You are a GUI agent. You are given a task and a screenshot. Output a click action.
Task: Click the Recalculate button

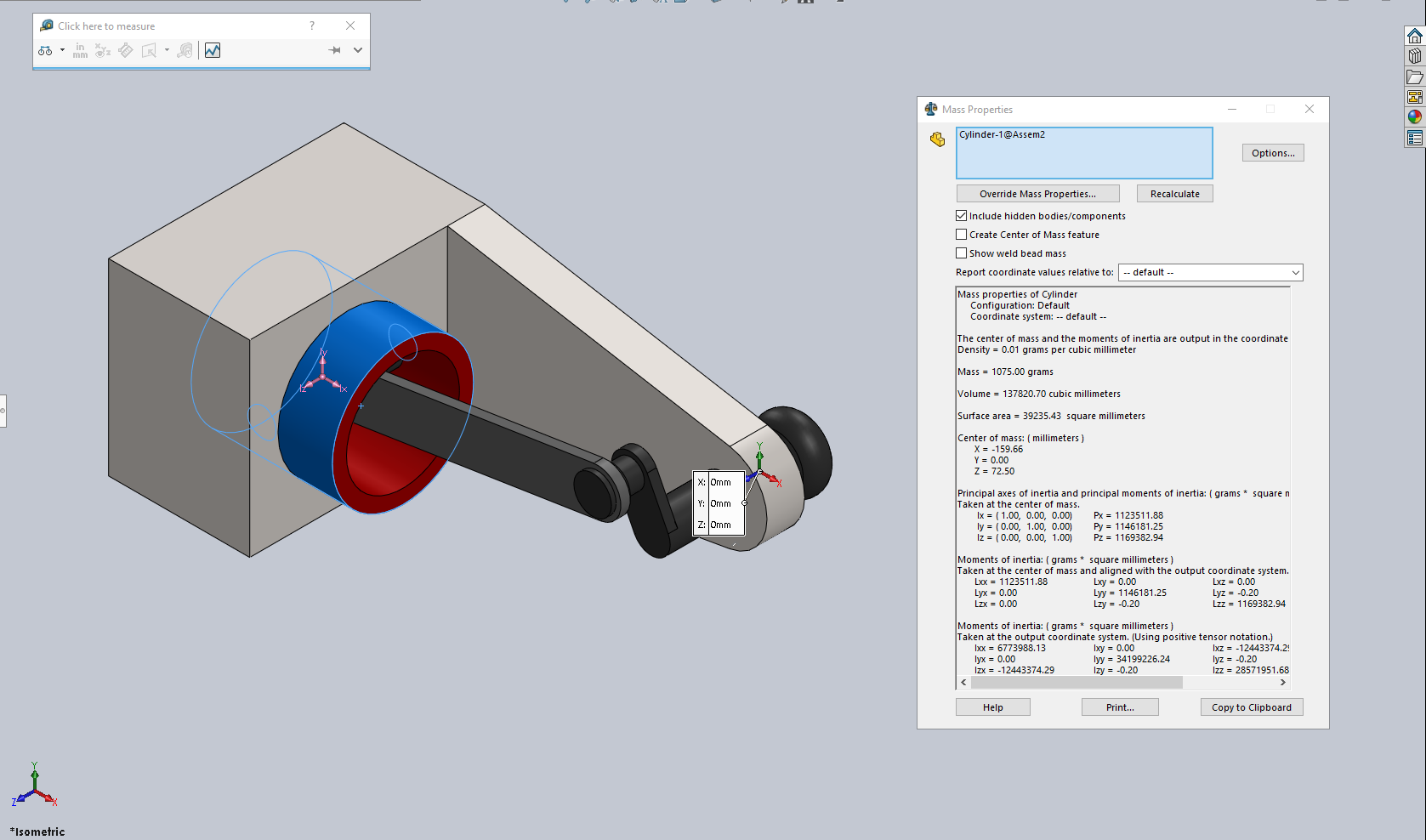pos(1174,194)
